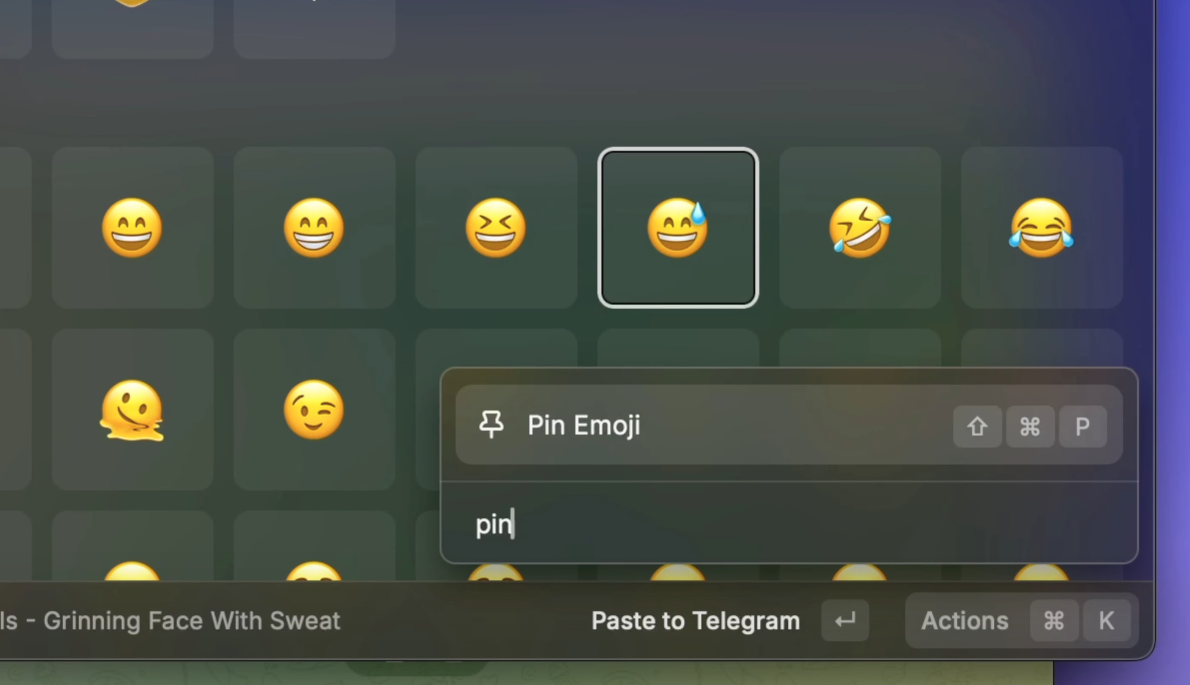
Task: Click the melting face emoji
Action: click(132, 410)
